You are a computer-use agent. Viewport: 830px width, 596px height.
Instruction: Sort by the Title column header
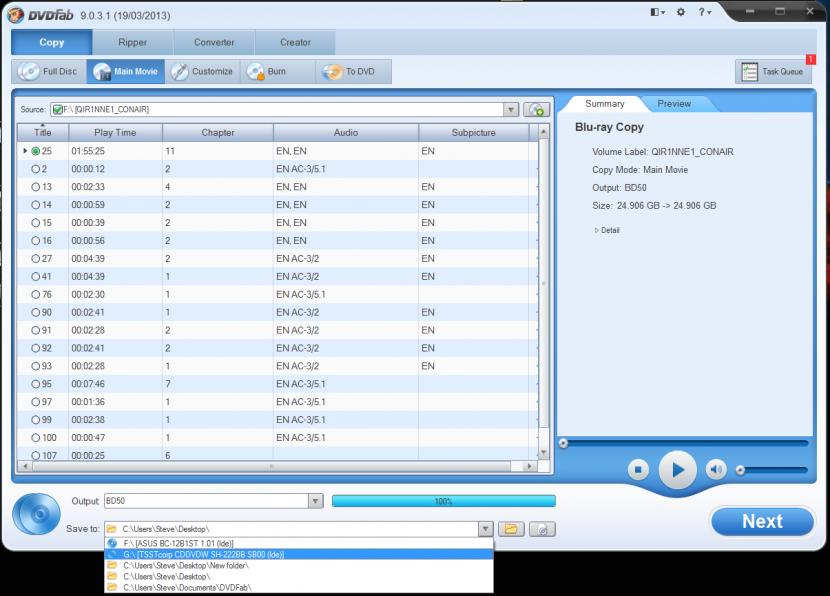tap(42, 133)
